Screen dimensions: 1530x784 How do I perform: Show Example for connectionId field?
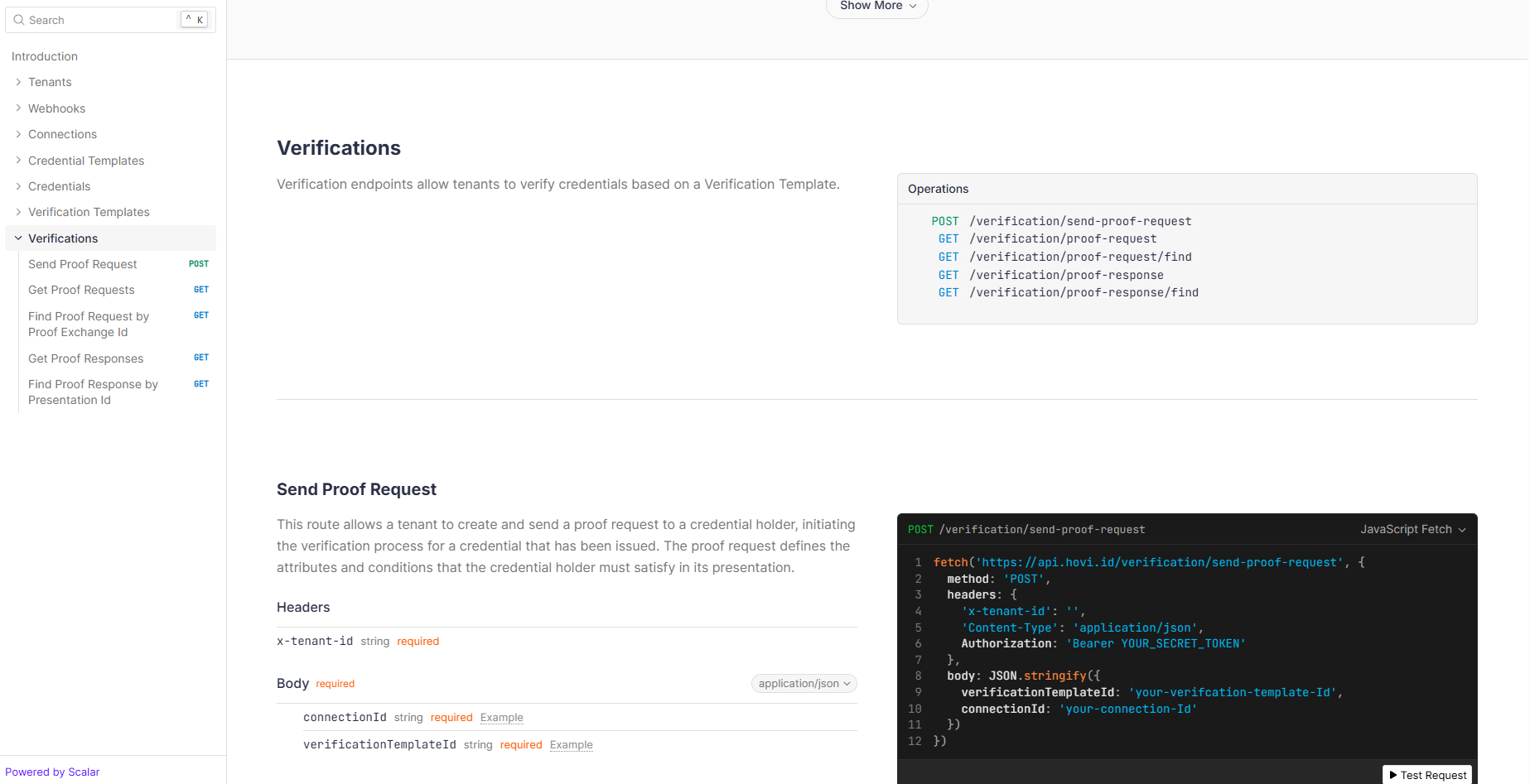[x=501, y=718]
